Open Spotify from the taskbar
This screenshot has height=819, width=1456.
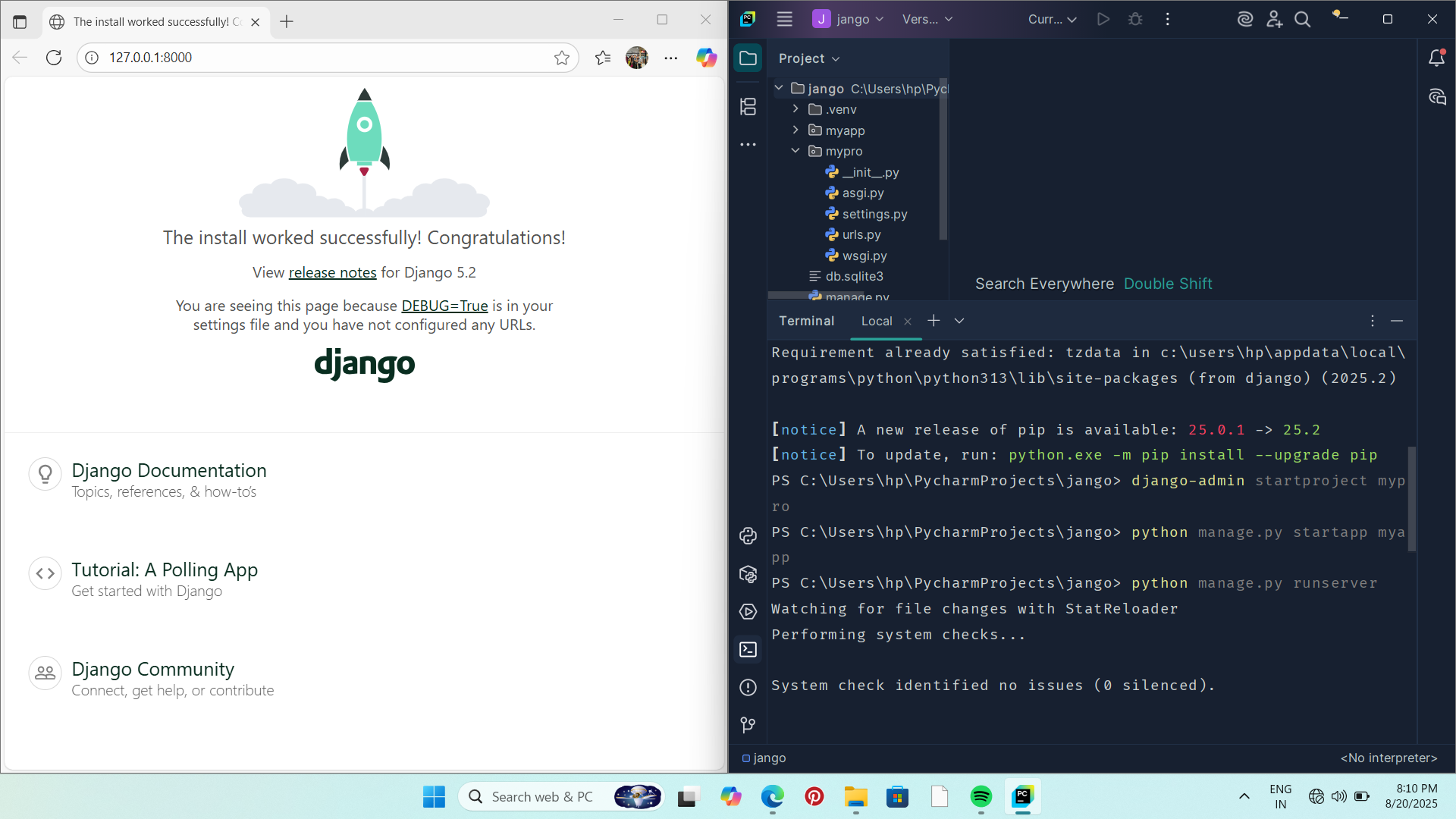click(x=981, y=796)
